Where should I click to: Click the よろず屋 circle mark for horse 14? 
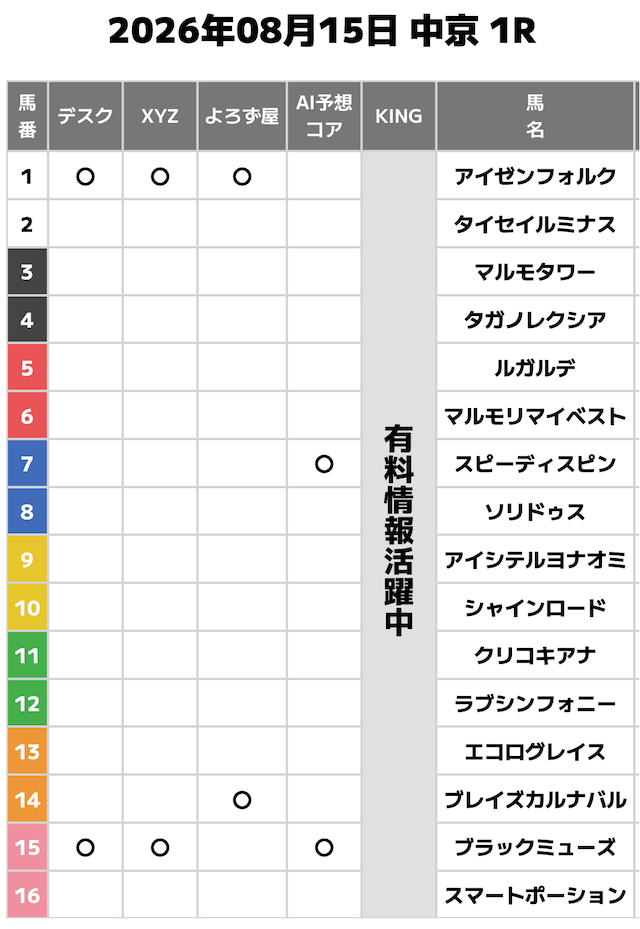pos(242,800)
